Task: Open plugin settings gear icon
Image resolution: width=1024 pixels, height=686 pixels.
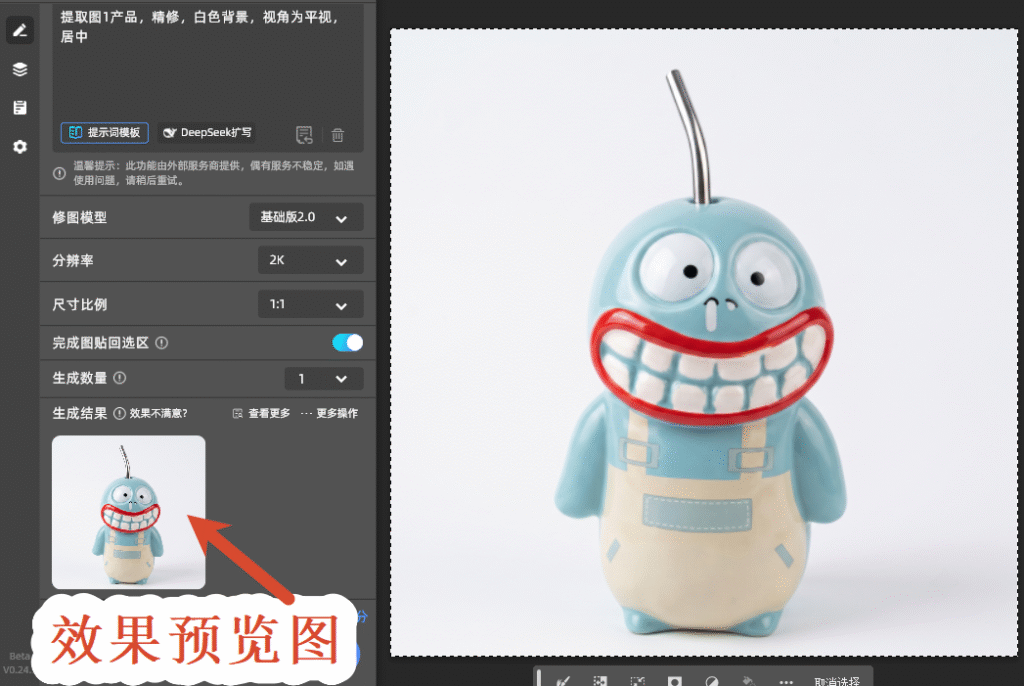Action: (x=20, y=146)
